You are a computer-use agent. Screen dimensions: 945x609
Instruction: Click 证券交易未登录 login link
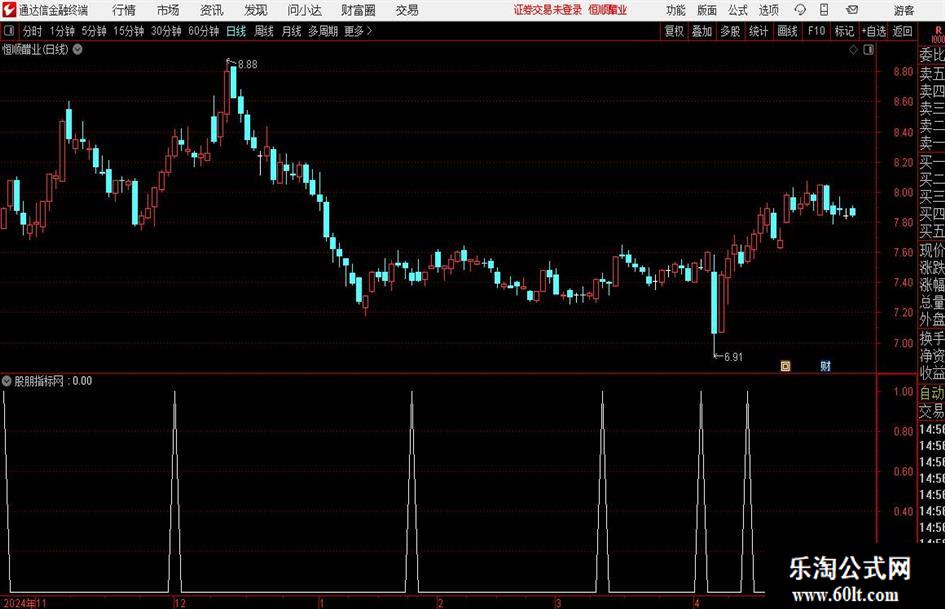pyautogui.click(x=548, y=10)
